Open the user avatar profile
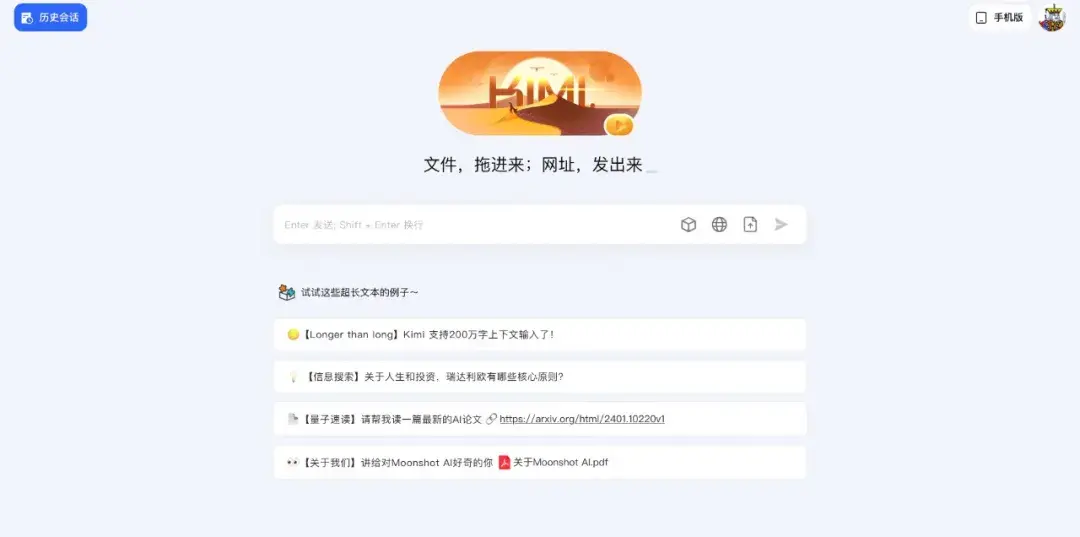The height and width of the screenshot is (537, 1080). (1052, 17)
